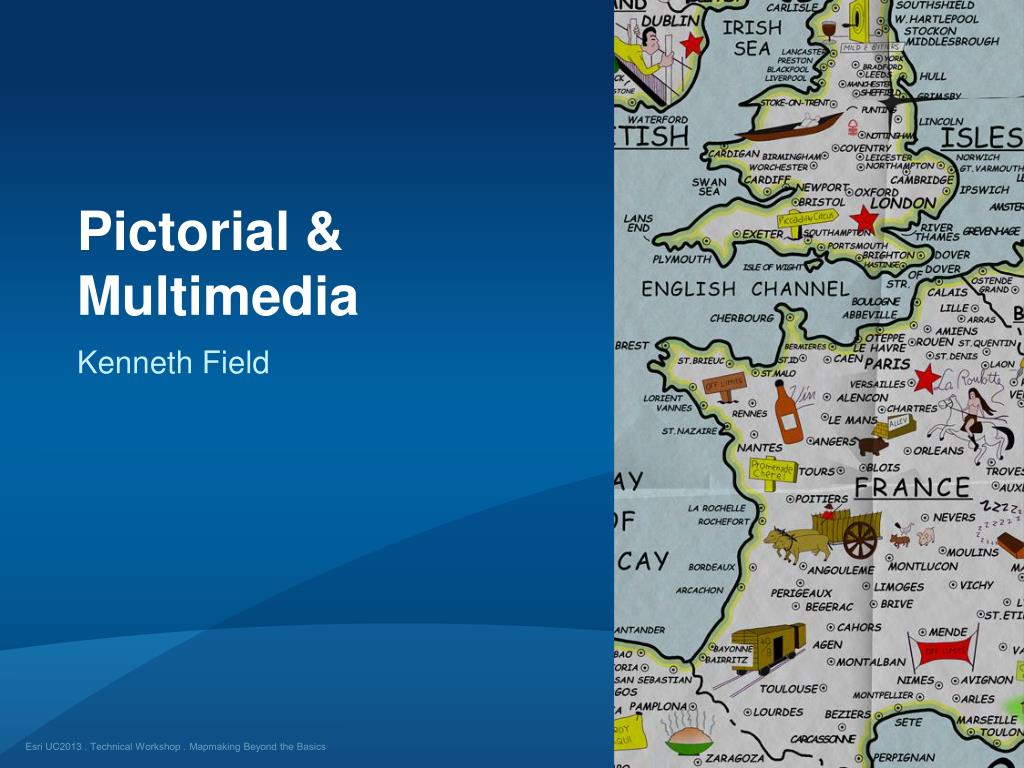This screenshot has height=768, width=1024.
Task: Select the brown boar illustration near Angers
Action: (x=872, y=446)
